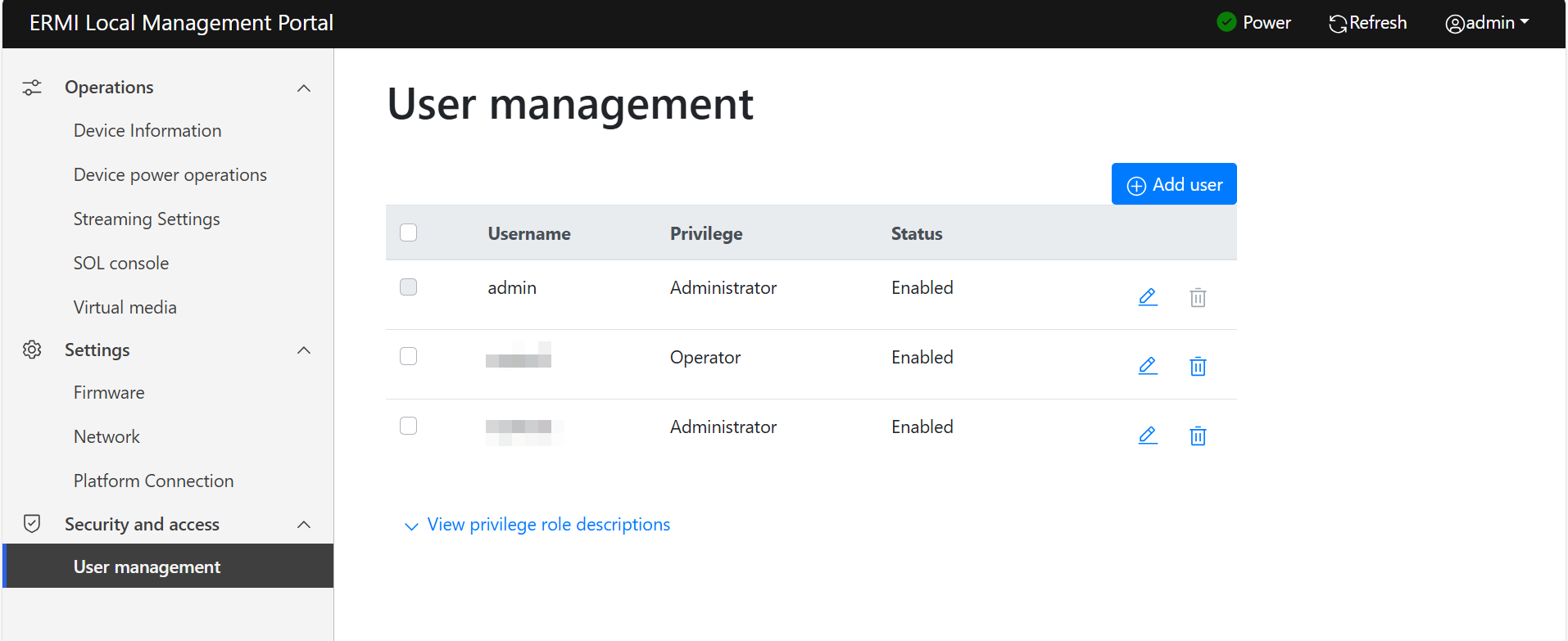Click the Settings gear icon in sidebar
1568x641 pixels.
click(x=32, y=350)
